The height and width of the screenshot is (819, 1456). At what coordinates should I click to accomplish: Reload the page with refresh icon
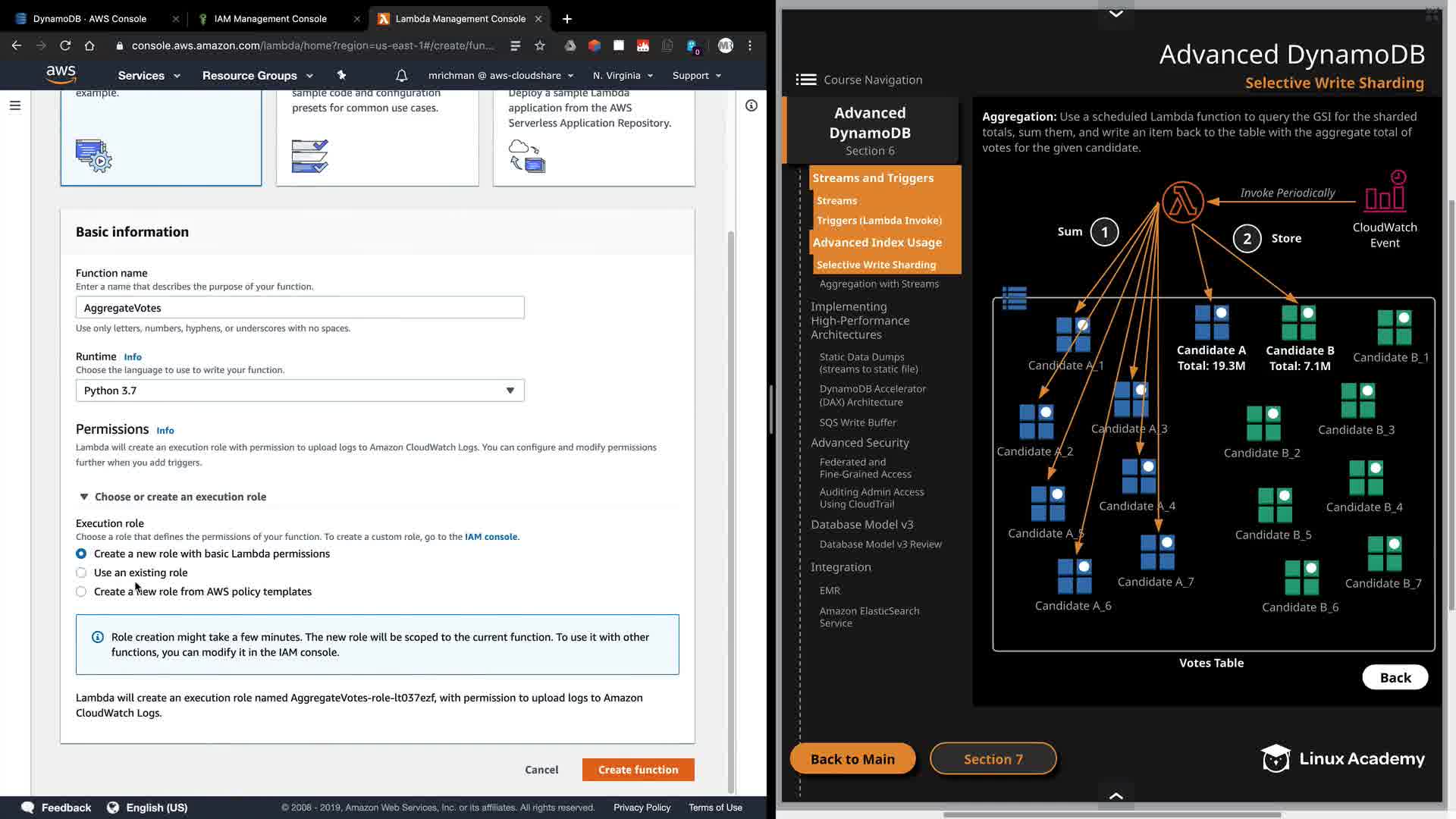tap(65, 45)
